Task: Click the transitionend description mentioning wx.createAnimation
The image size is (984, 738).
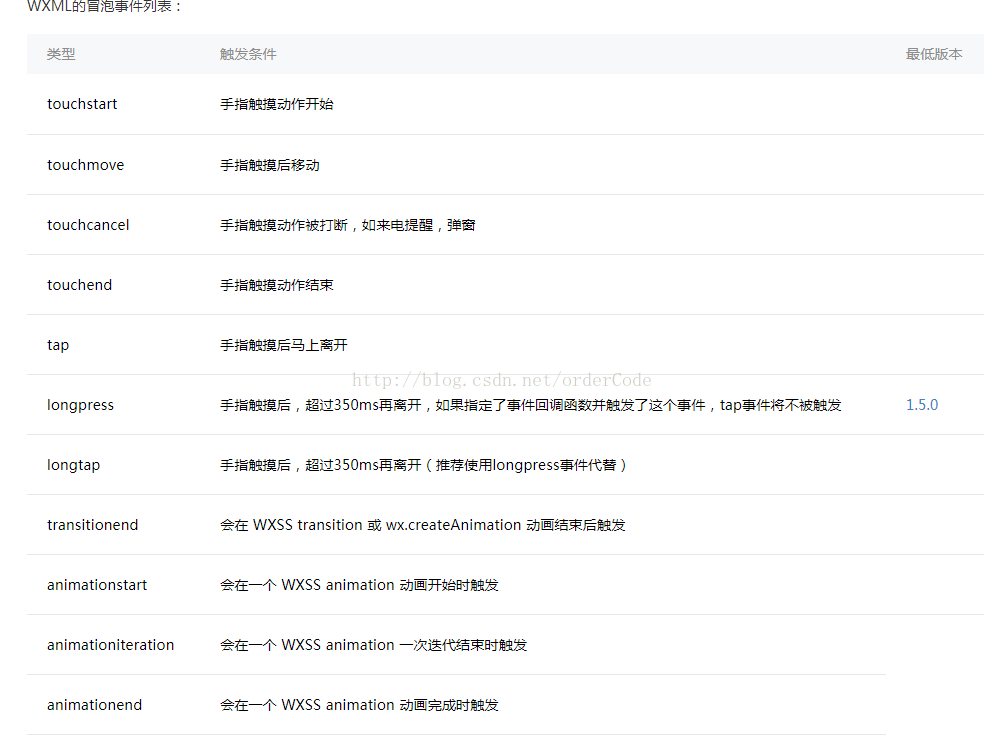Action: (422, 525)
